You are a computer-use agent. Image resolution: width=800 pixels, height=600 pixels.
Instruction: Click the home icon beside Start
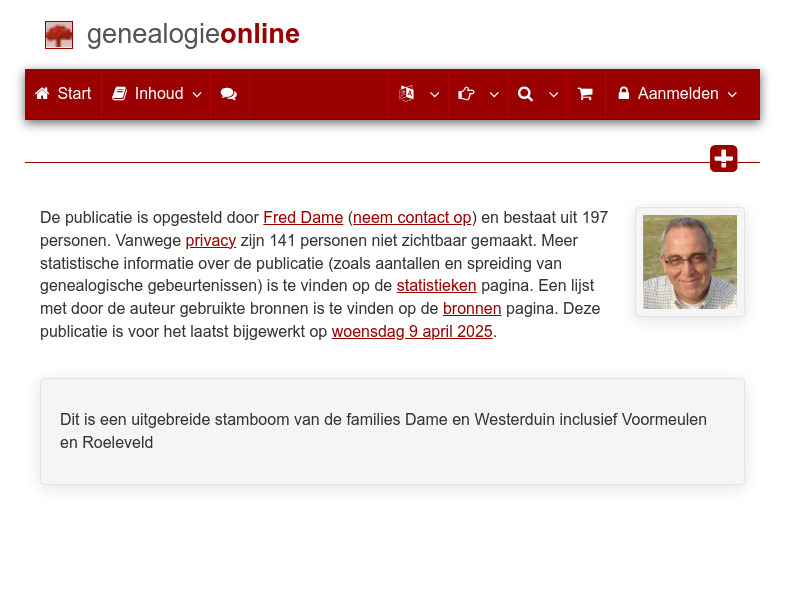pos(41,93)
